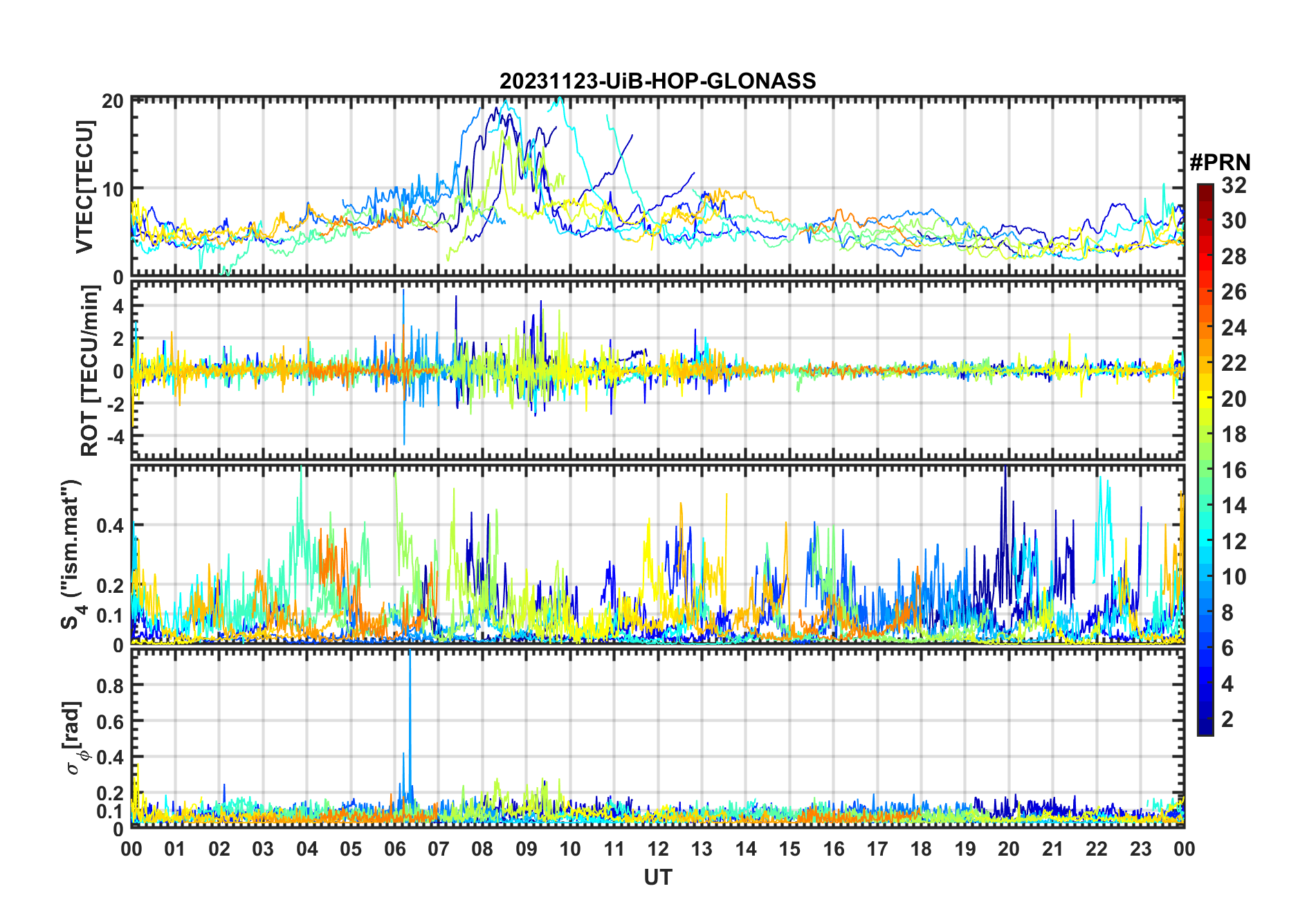
Task: Select the colorbar tick label 18
Action: pyautogui.click(x=1234, y=434)
